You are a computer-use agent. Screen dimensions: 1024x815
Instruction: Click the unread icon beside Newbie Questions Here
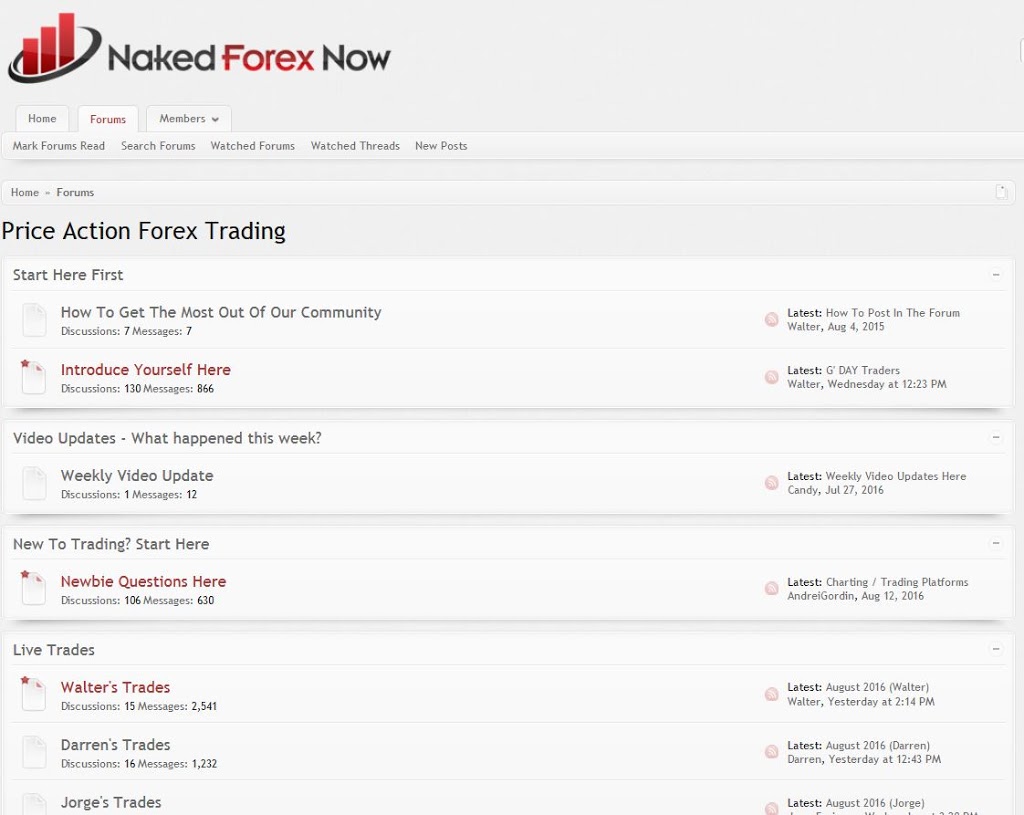34,589
